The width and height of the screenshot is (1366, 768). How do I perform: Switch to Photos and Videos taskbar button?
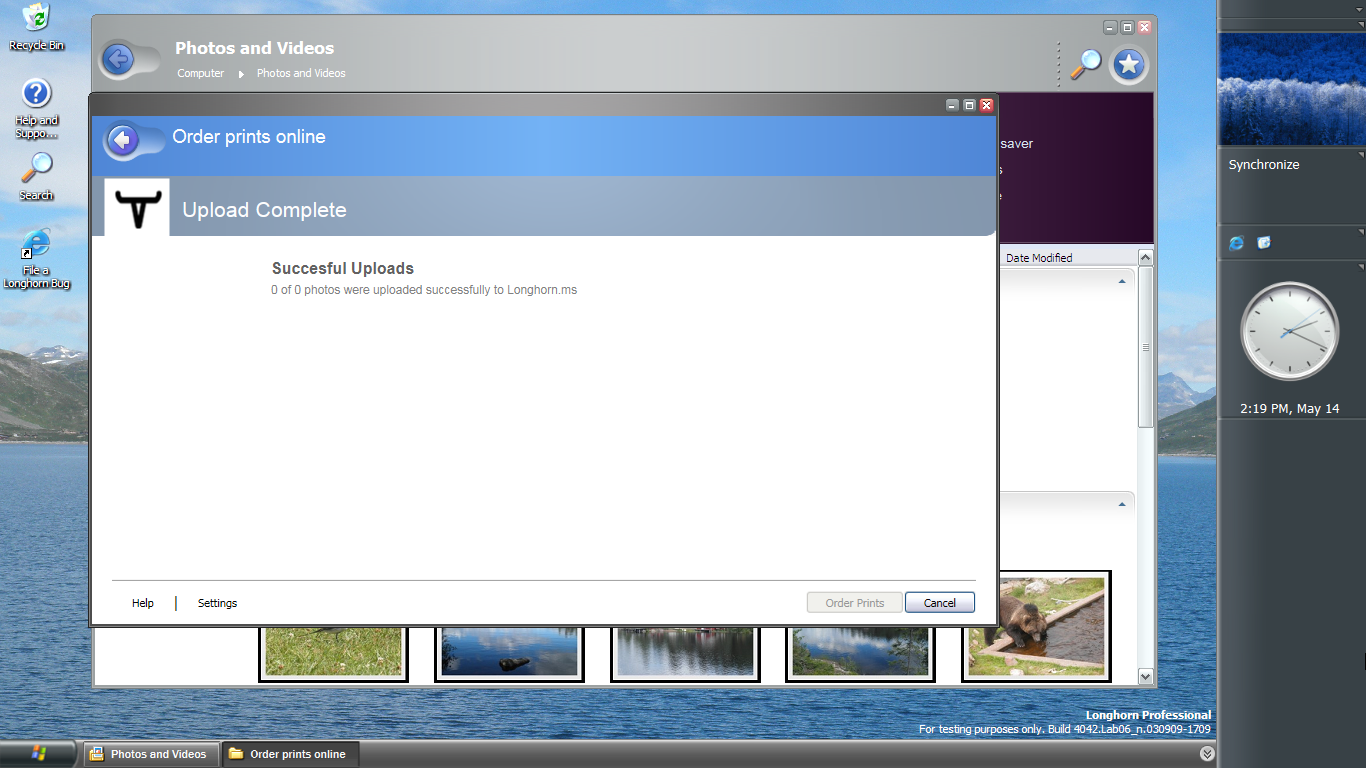pyautogui.click(x=149, y=754)
